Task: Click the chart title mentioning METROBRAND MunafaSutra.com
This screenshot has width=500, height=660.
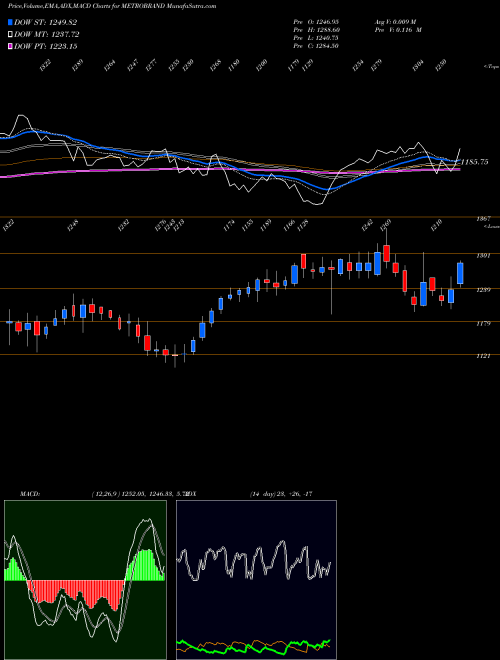Action: click(112, 6)
